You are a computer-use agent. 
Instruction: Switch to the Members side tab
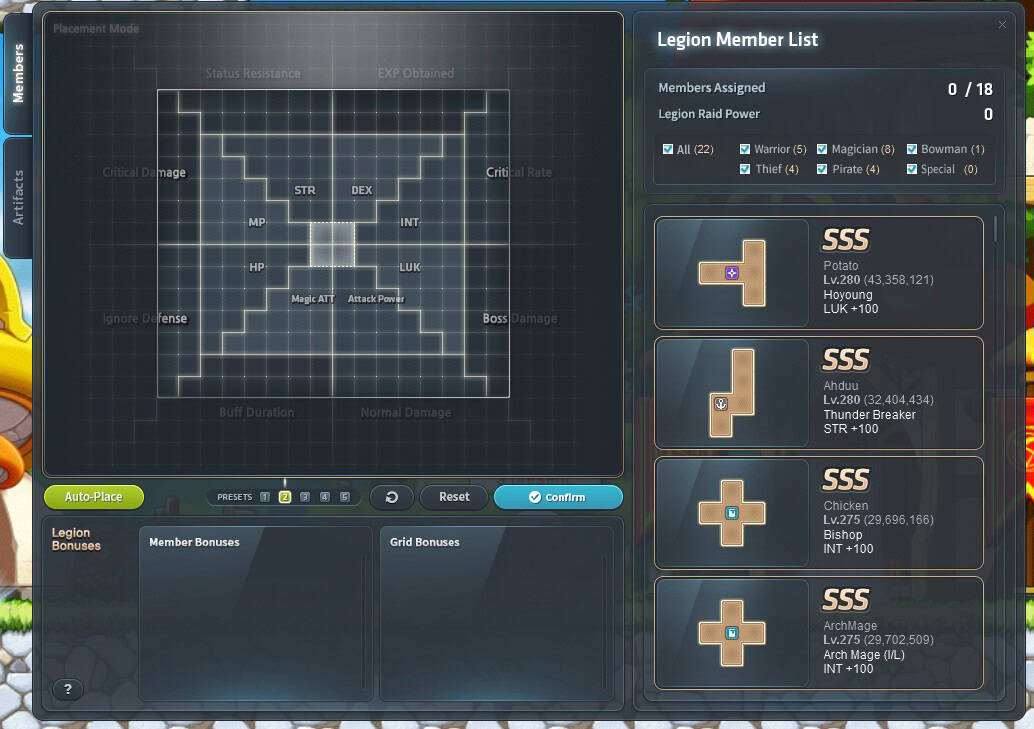pyautogui.click(x=18, y=74)
